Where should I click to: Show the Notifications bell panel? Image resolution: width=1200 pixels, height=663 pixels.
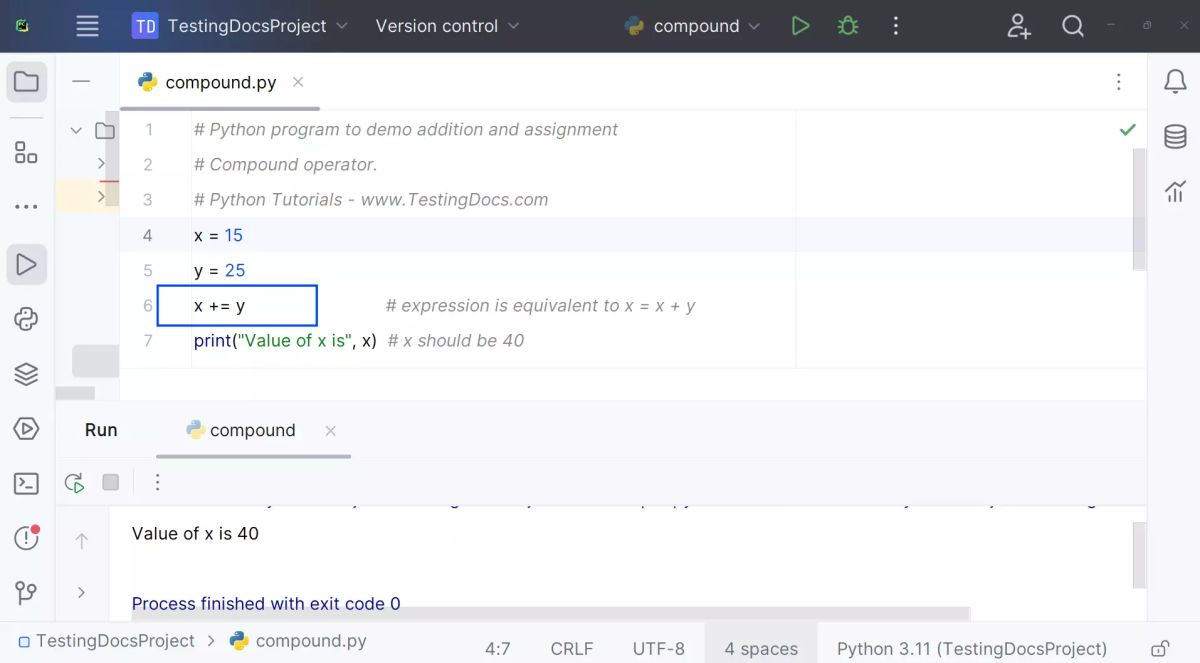[x=1175, y=82]
